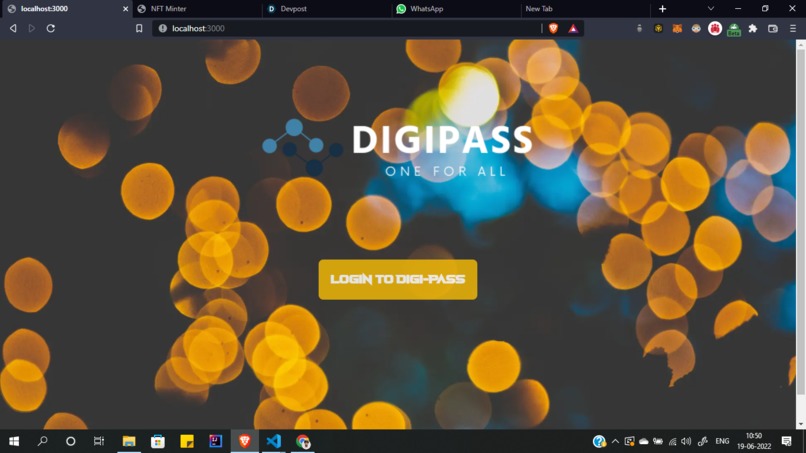
Task: Open the green Beta extension icon
Action: point(734,30)
